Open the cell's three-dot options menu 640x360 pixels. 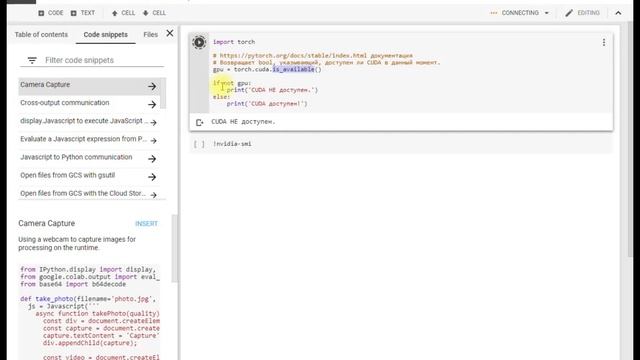pos(604,42)
